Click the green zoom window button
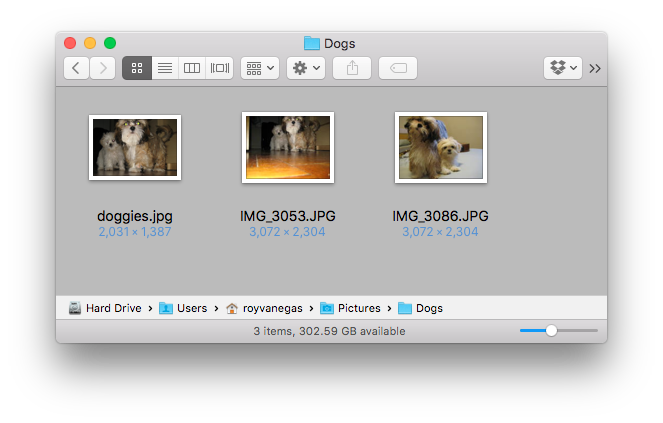This screenshot has width=663, height=423. [110, 43]
